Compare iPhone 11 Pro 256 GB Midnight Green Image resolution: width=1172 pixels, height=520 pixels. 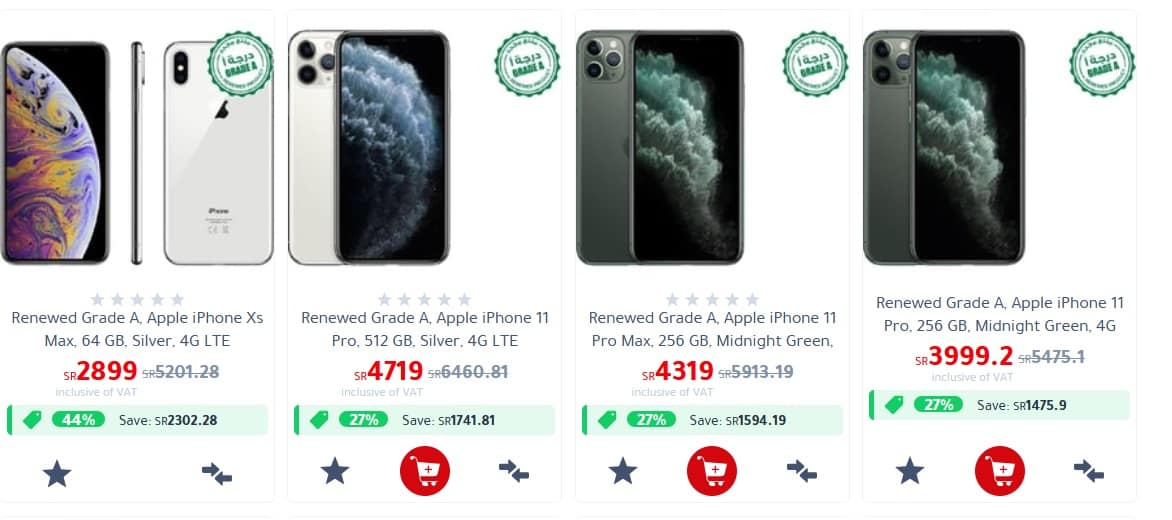click(x=1088, y=471)
